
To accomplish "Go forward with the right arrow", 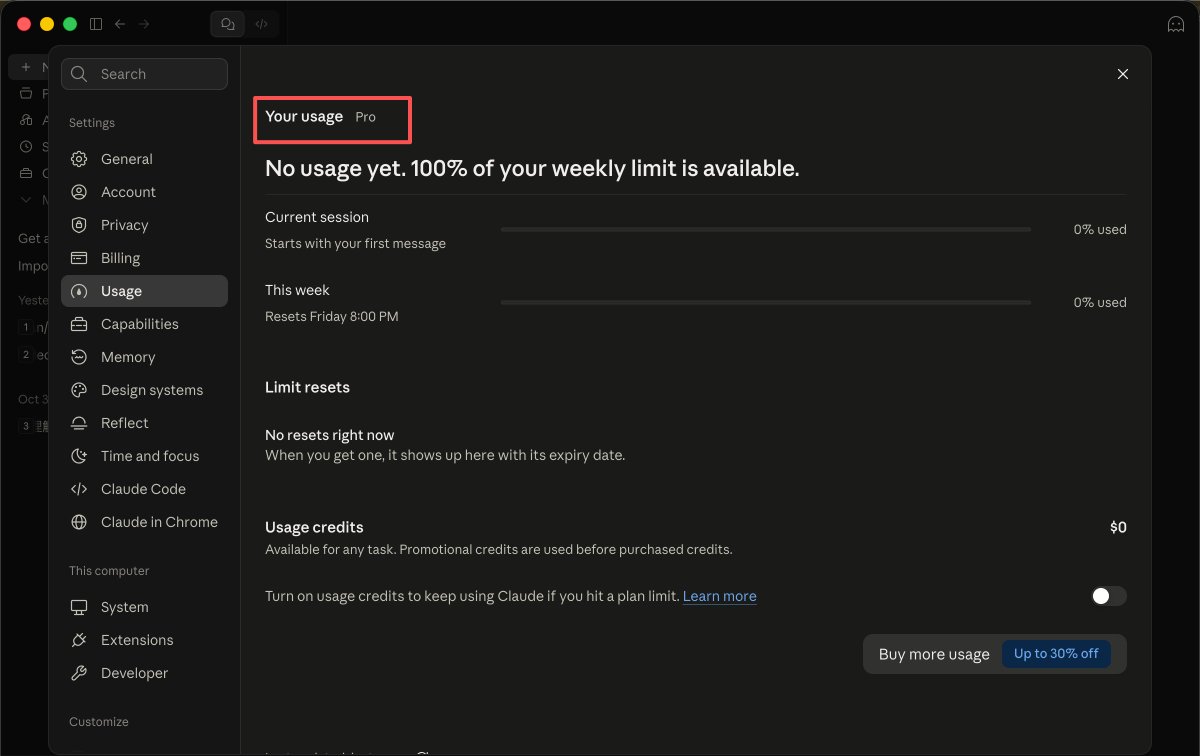I will tap(144, 24).
